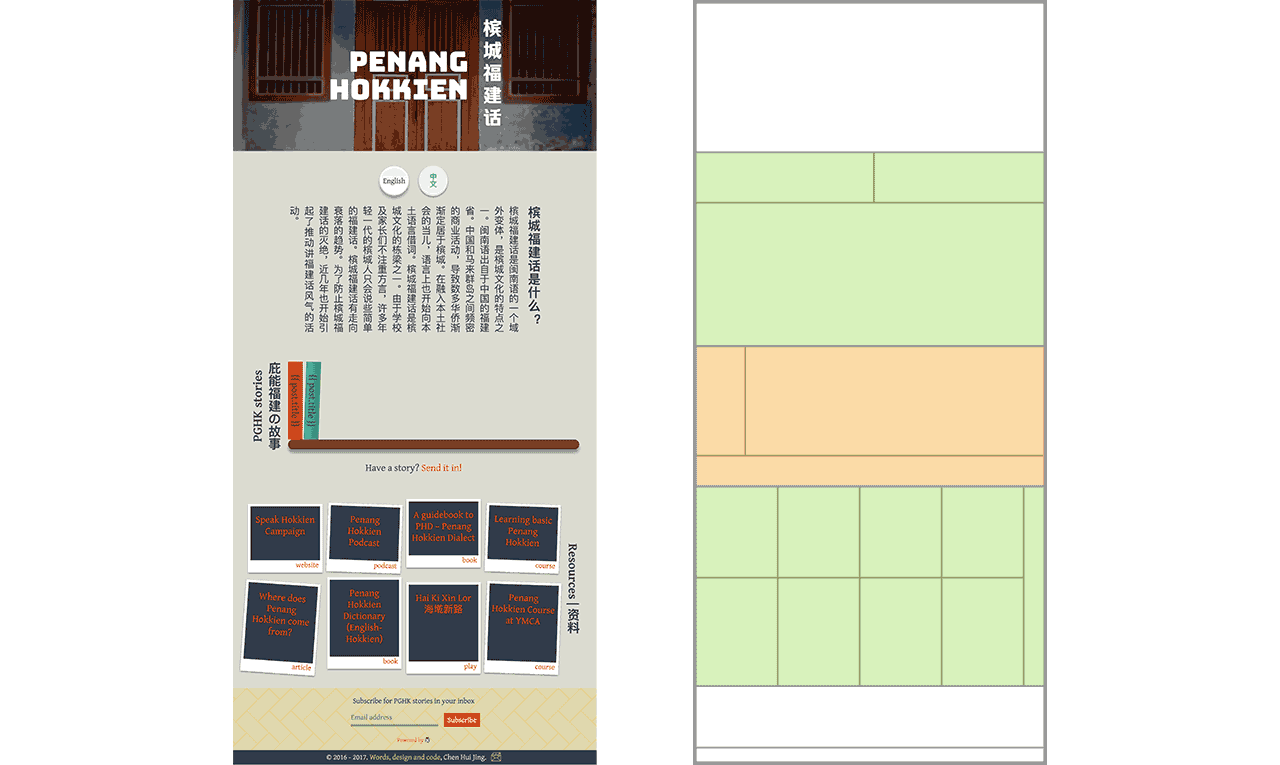Open the Penang Hokkien Podcast card
1280x765 pixels.
click(363, 535)
